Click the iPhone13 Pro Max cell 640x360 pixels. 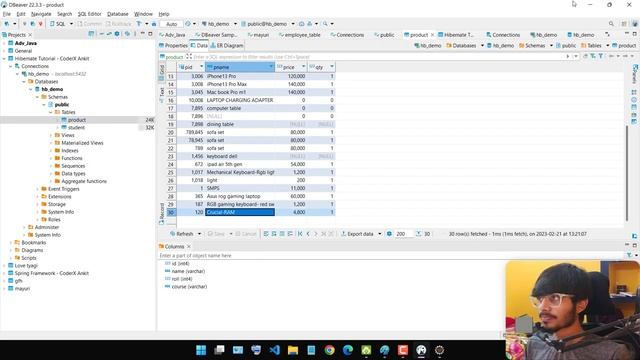point(240,84)
